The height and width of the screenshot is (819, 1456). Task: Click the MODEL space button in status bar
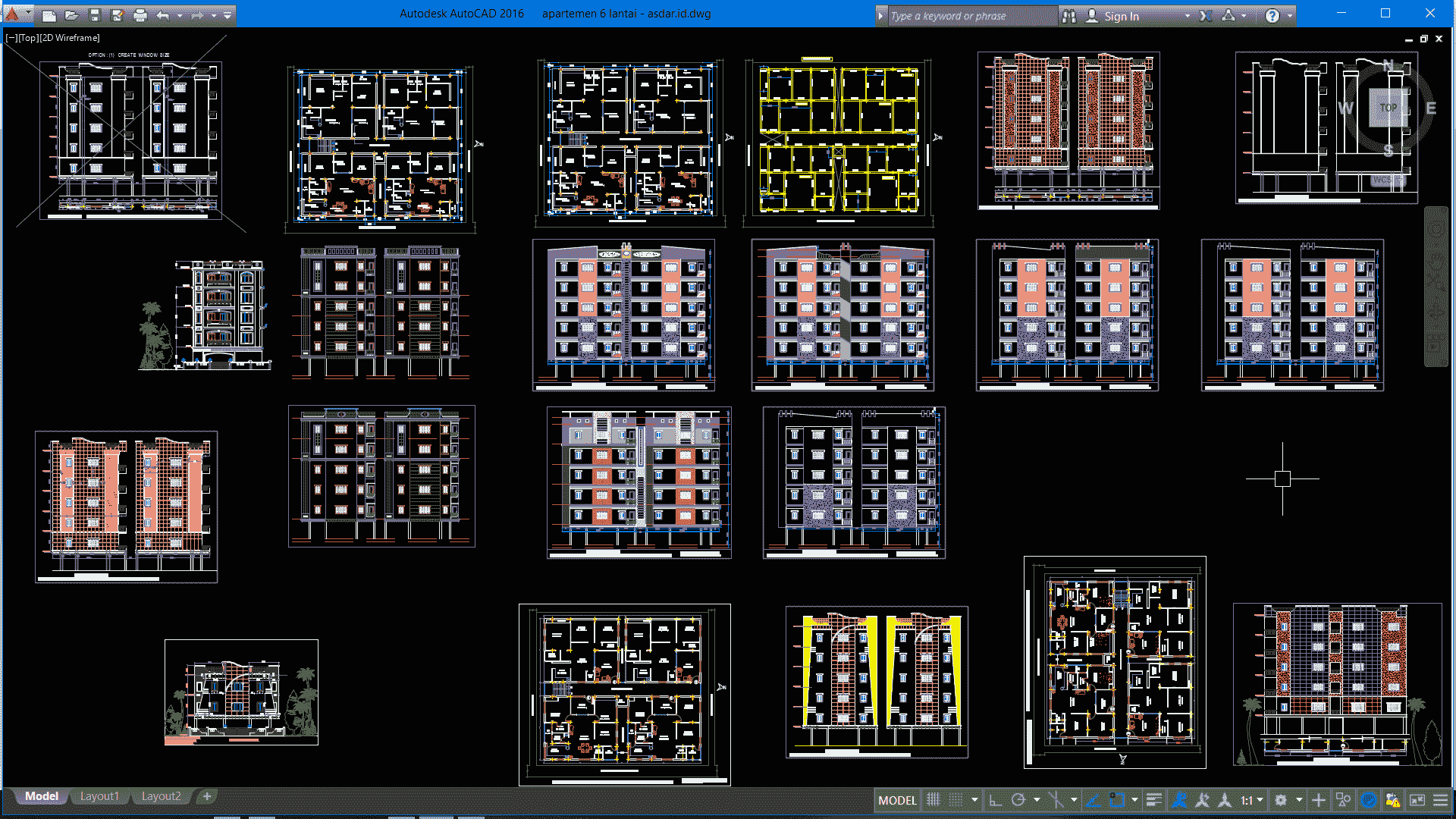[x=897, y=800]
